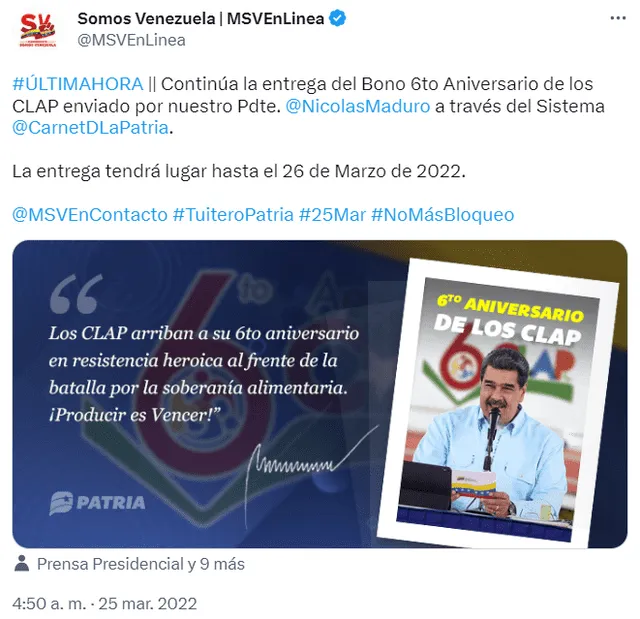Visit the @NicolasMaduro mention
The height and width of the screenshot is (619, 640).
tap(358, 106)
